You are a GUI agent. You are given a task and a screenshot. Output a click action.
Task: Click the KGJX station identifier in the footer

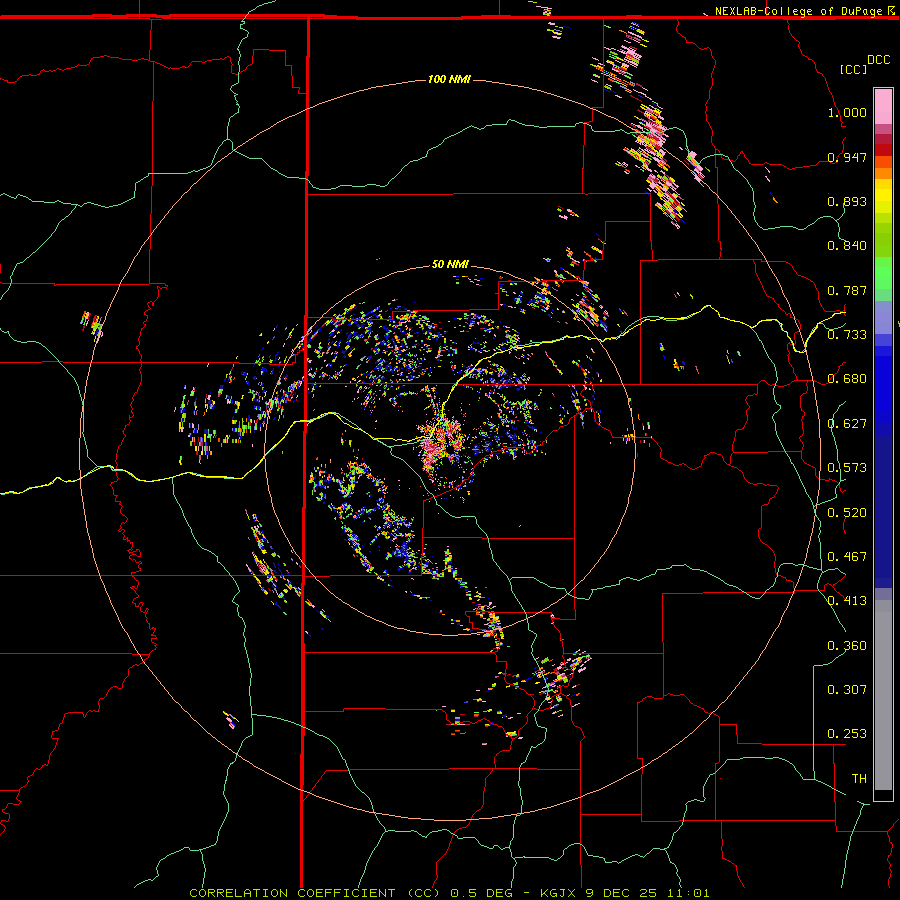(x=558, y=893)
